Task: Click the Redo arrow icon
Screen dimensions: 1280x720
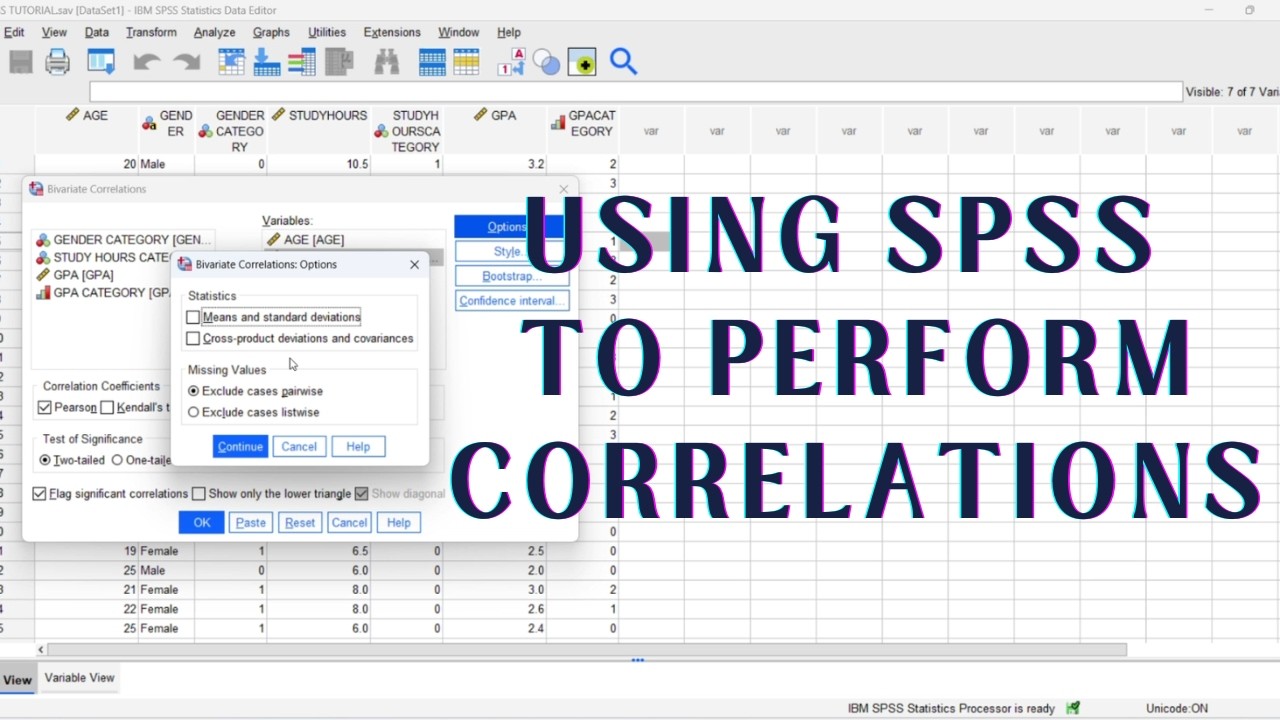Action: tap(187, 62)
